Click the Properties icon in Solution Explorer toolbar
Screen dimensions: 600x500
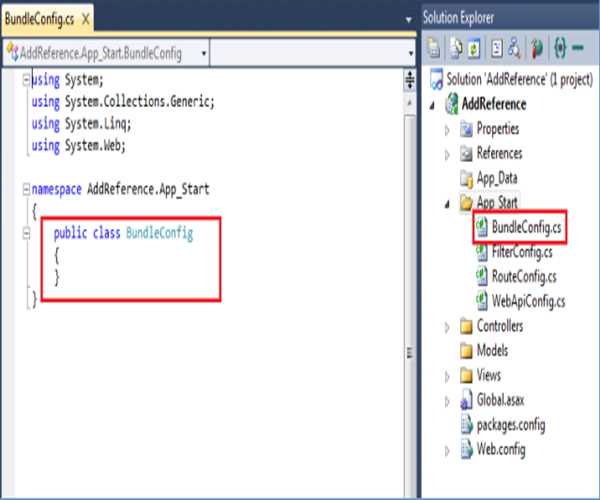coord(434,46)
